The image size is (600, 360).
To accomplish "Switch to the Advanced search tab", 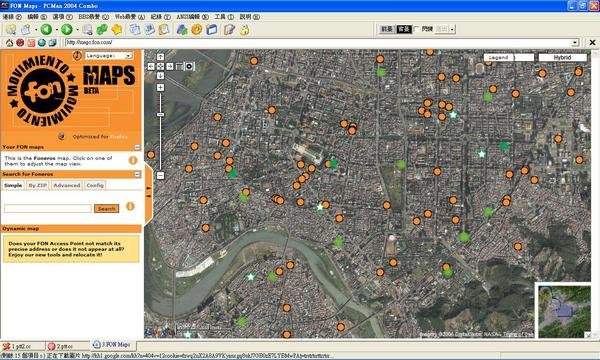I will tap(67, 185).
